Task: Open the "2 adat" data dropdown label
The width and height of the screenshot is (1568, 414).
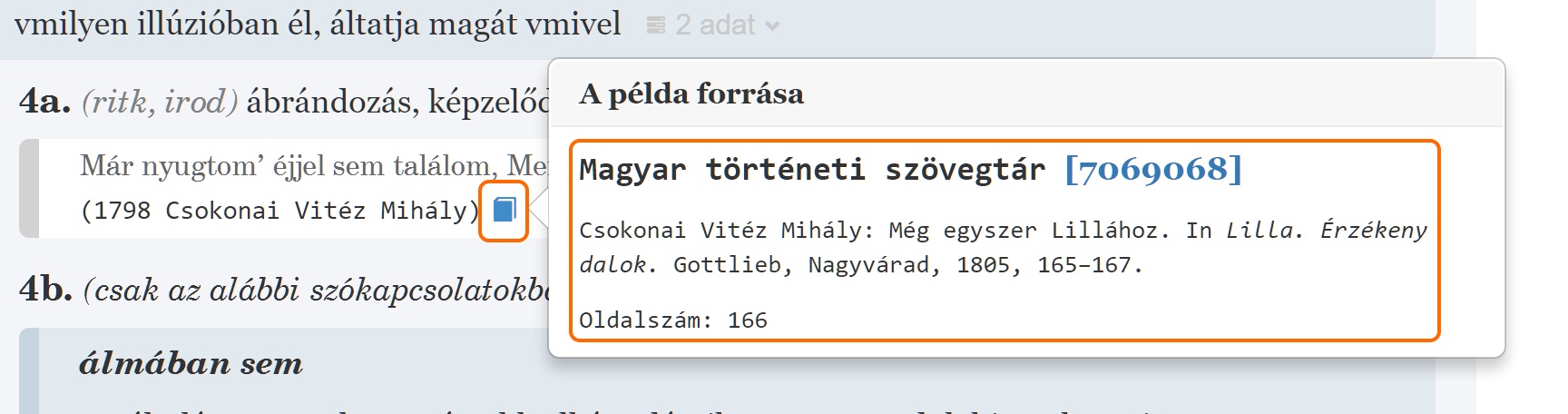Action: 715,25
